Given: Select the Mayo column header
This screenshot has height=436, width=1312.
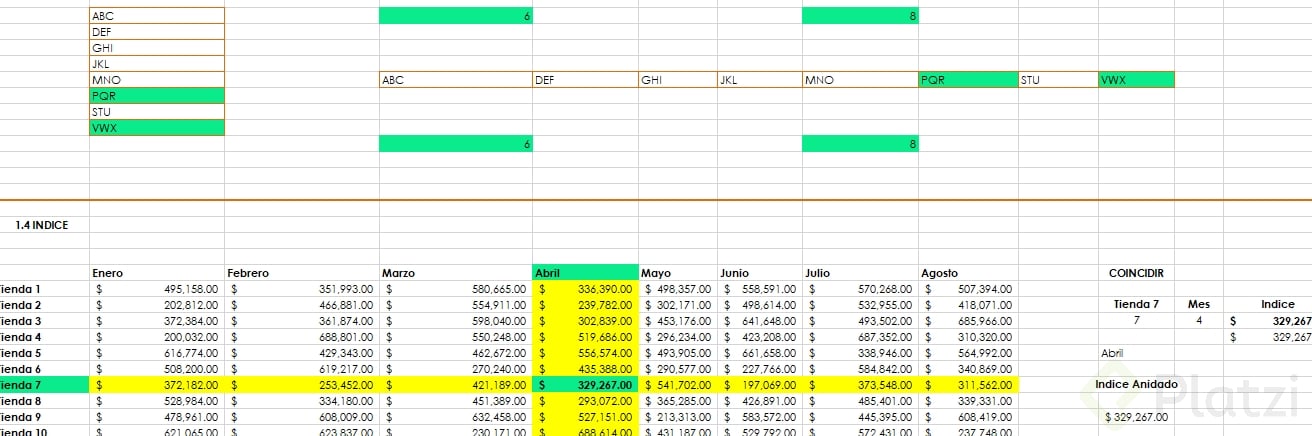Looking at the screenshot, I should point(677,272).
